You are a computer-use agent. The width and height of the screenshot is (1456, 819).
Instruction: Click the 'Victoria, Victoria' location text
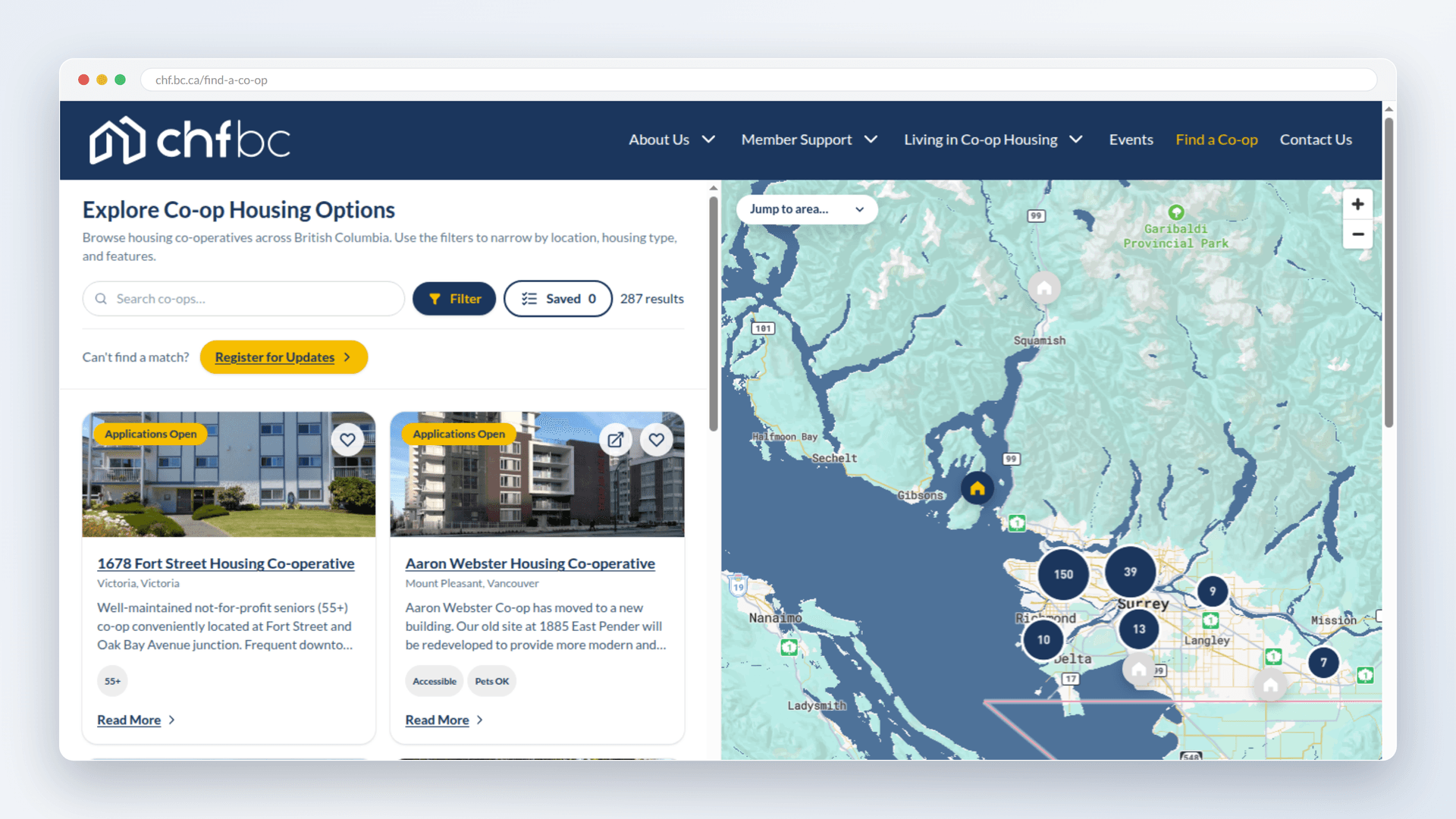[x=138, y=583]
